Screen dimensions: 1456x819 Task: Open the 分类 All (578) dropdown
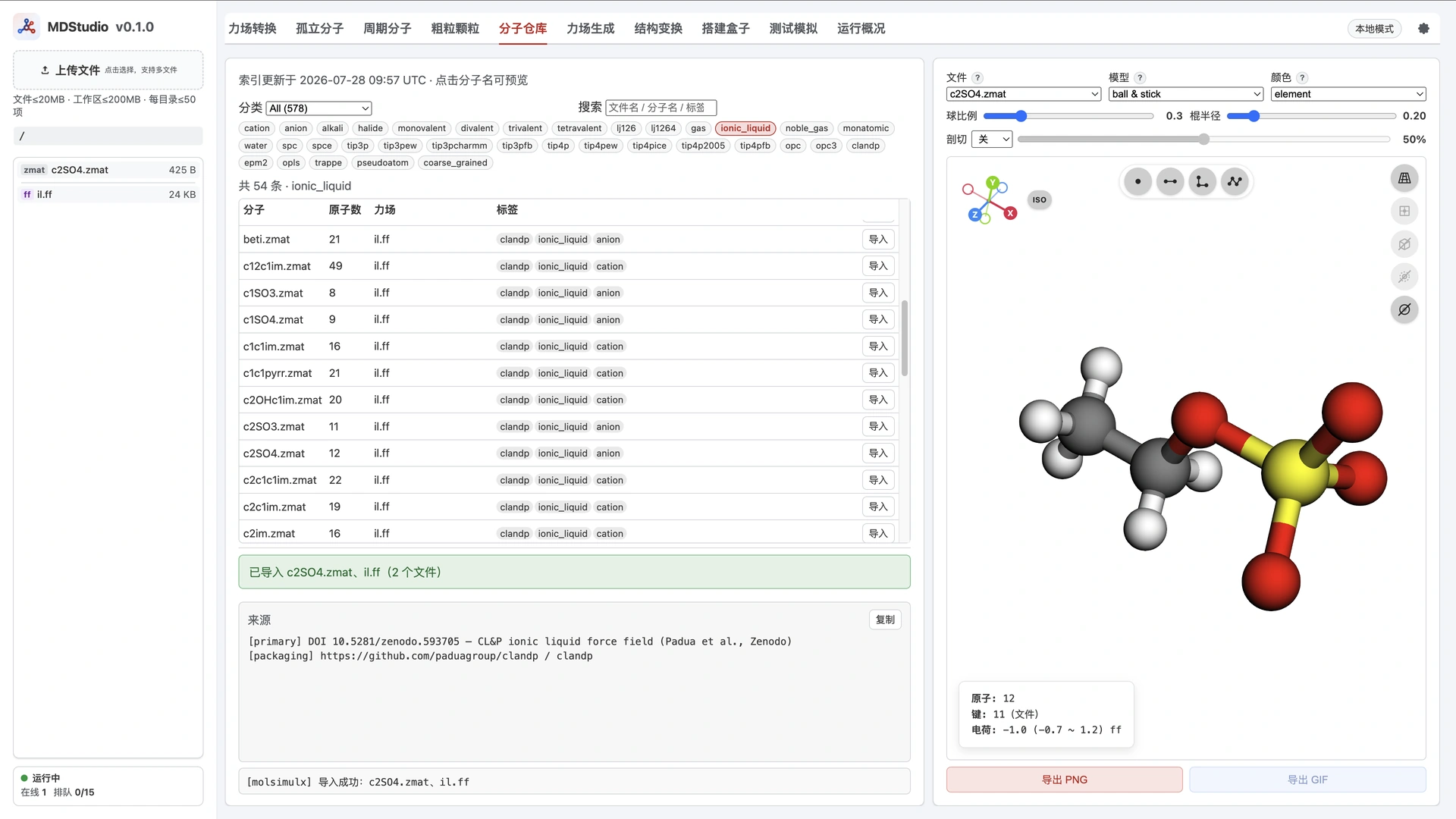point(318,108)
